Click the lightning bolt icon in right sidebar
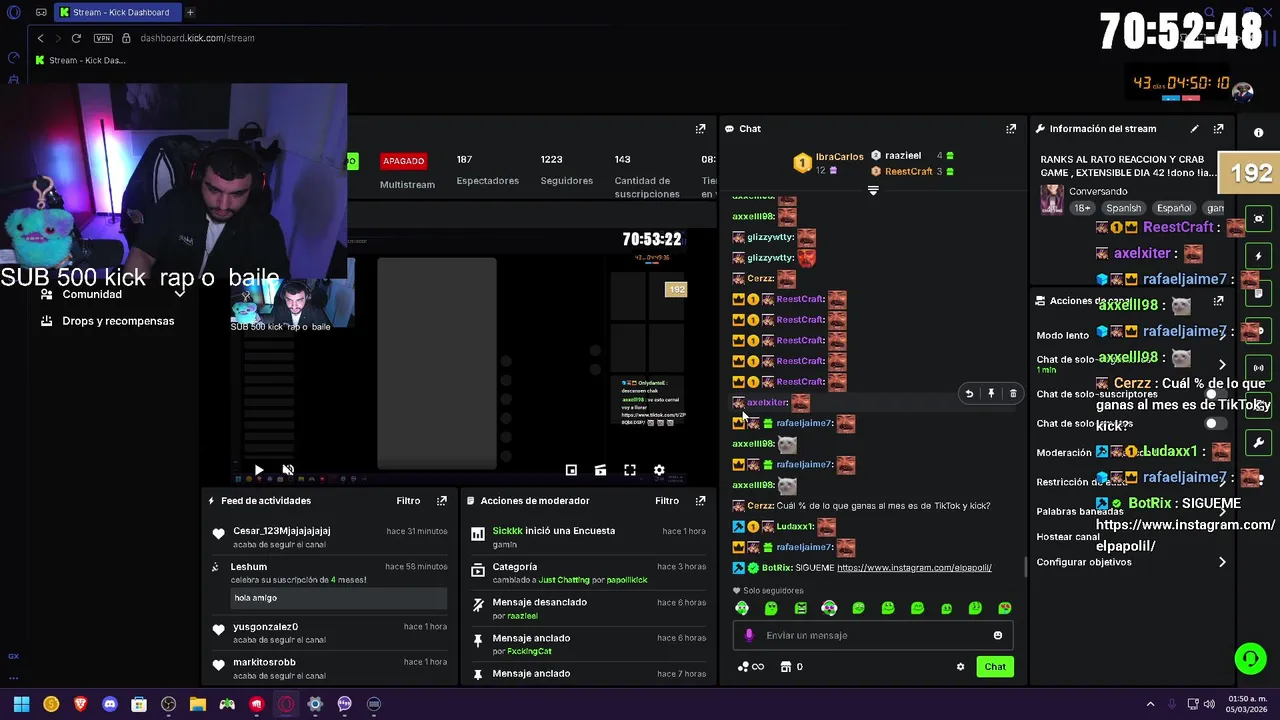Screen dimensions: 1280x720 click(x=1259, y=257)
